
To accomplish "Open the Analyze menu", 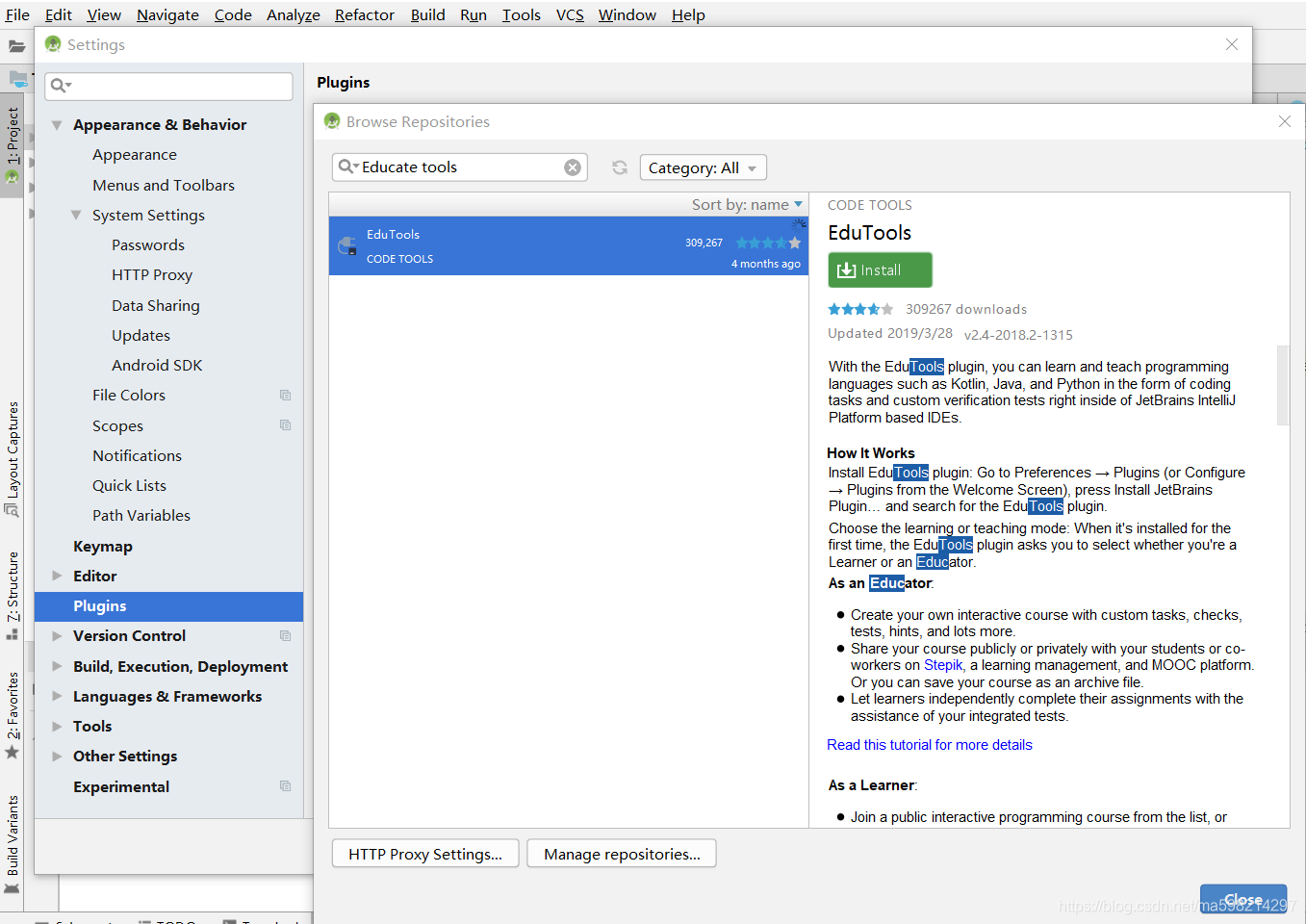I will point(294,14).
